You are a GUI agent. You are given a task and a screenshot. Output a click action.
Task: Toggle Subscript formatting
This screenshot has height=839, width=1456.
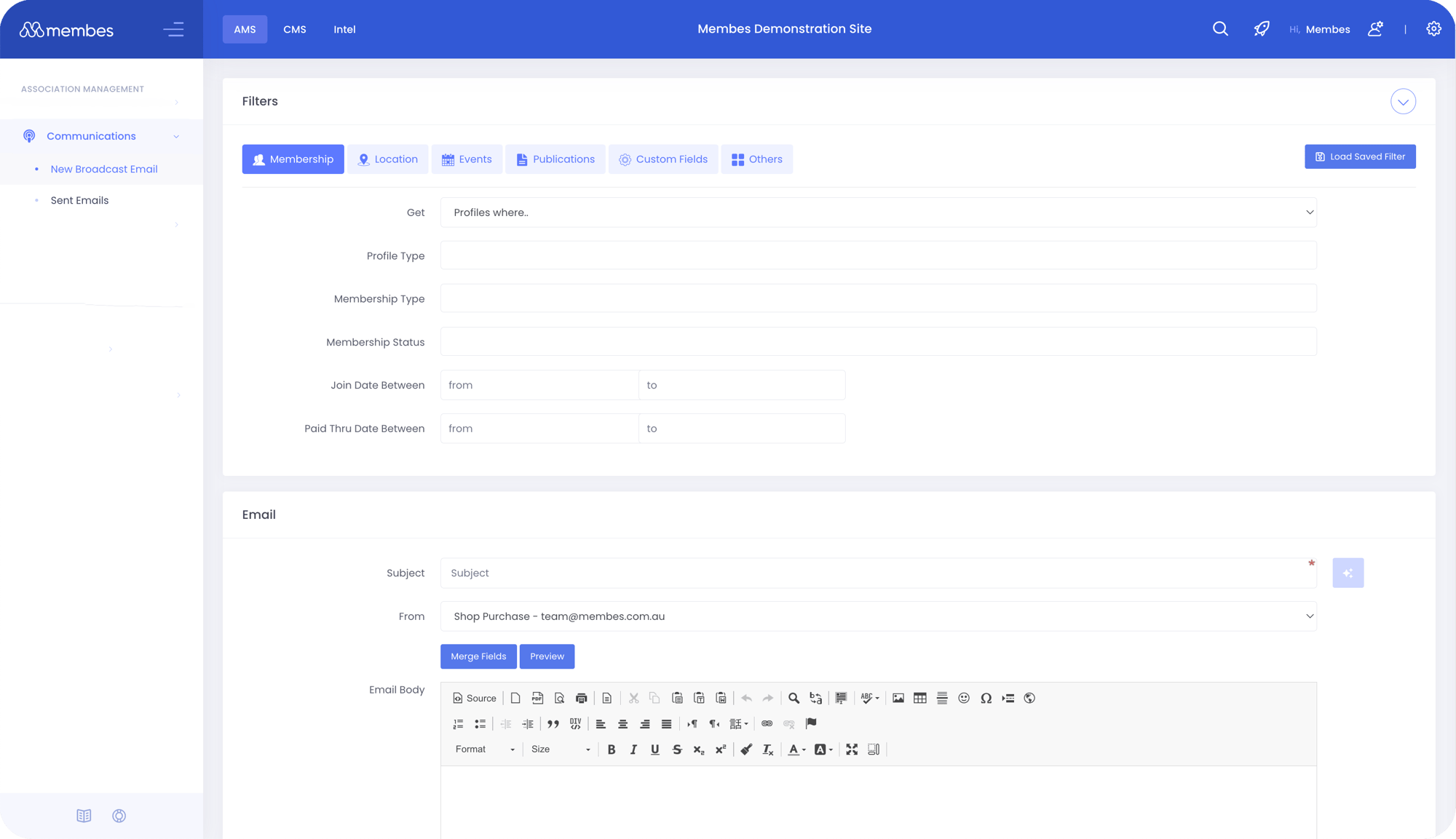click(699, 749)
